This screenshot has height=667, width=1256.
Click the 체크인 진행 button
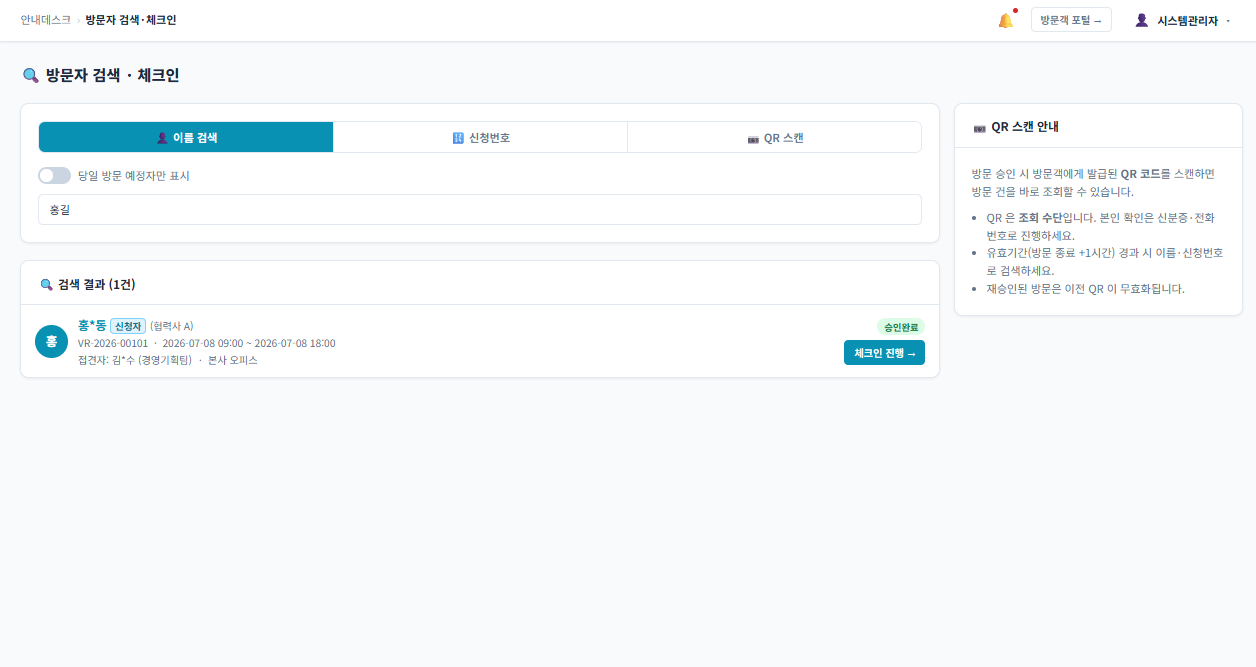coord(884,353)
